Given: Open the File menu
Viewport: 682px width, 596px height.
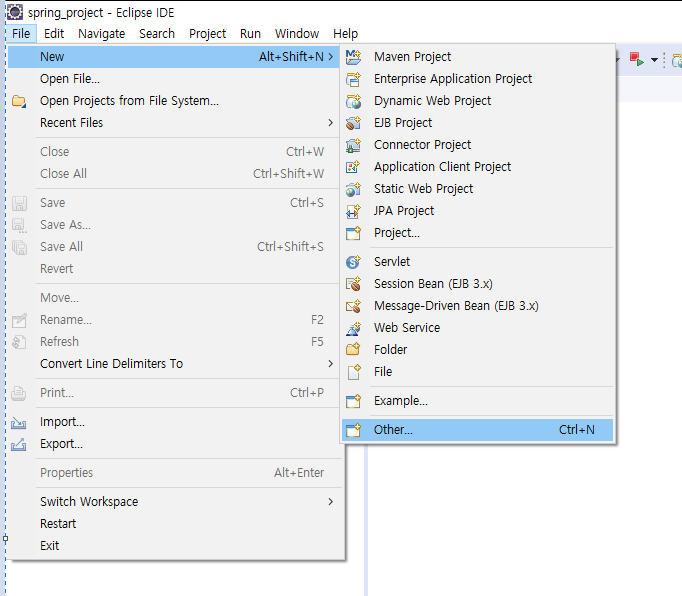Looking at the screenshot, I should pyautogui.click(x=21, y=33).
